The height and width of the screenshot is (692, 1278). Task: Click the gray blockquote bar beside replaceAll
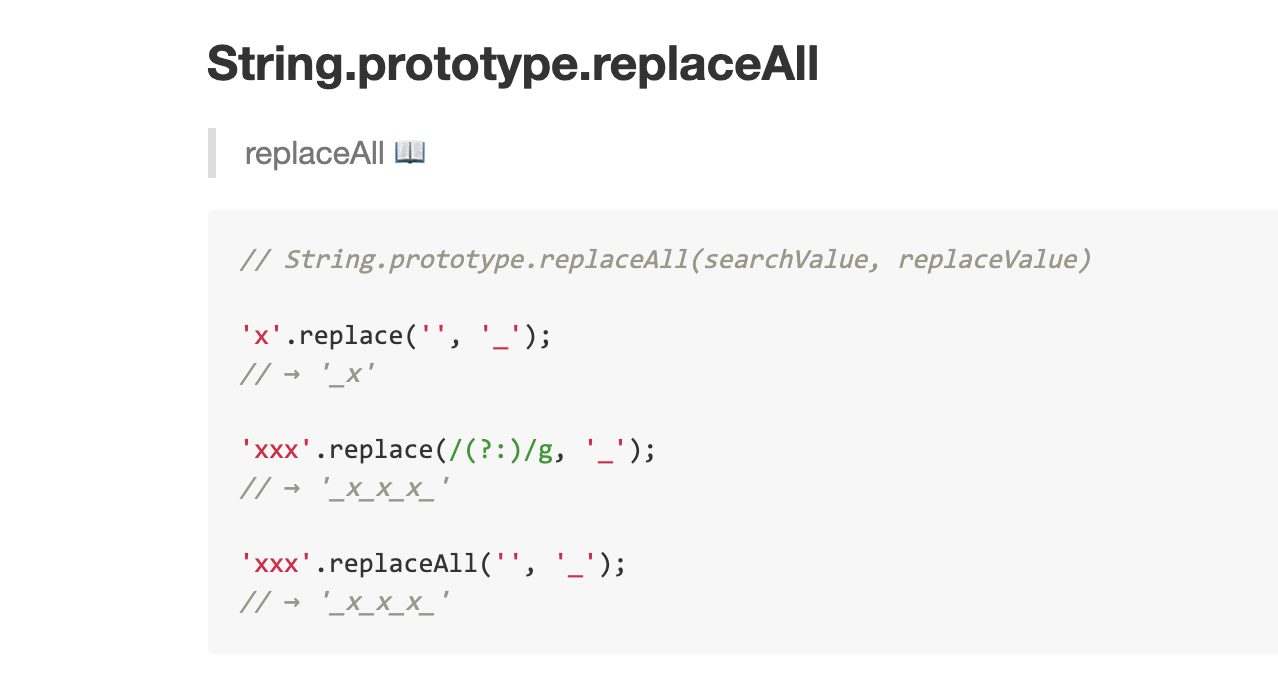click(x=212, y=153)
